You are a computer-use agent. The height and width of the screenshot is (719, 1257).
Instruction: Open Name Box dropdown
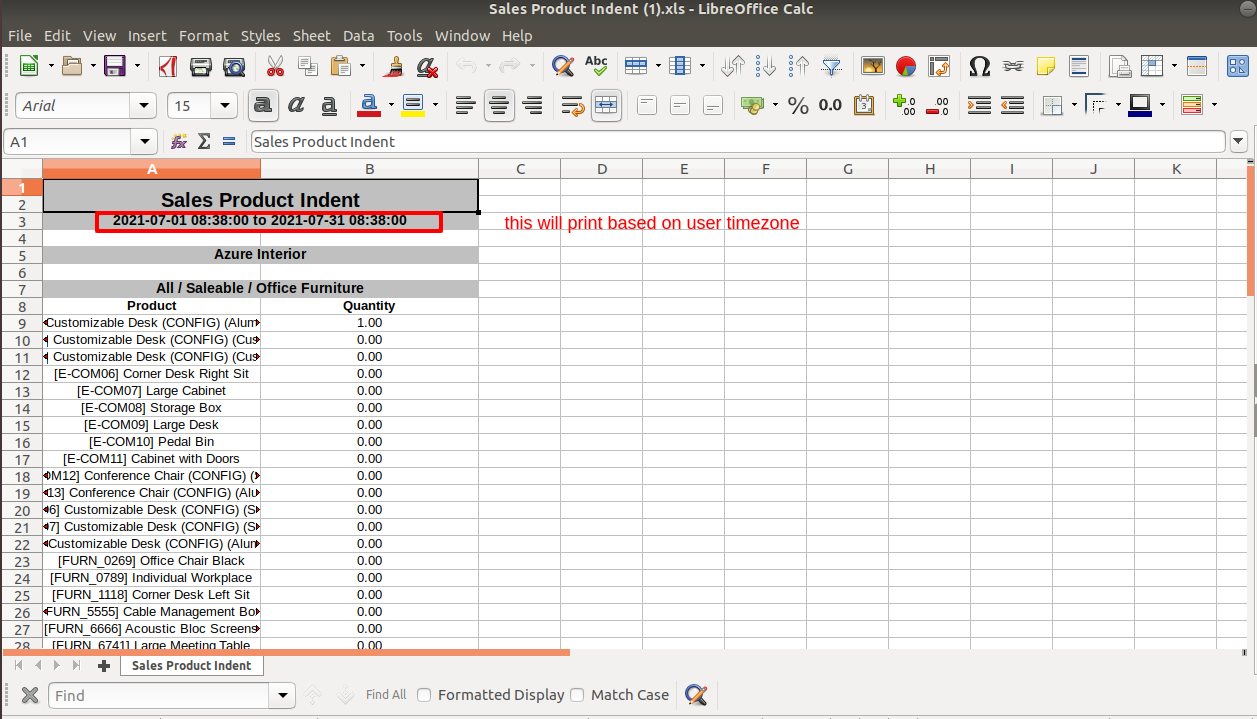tap(146, 142)
